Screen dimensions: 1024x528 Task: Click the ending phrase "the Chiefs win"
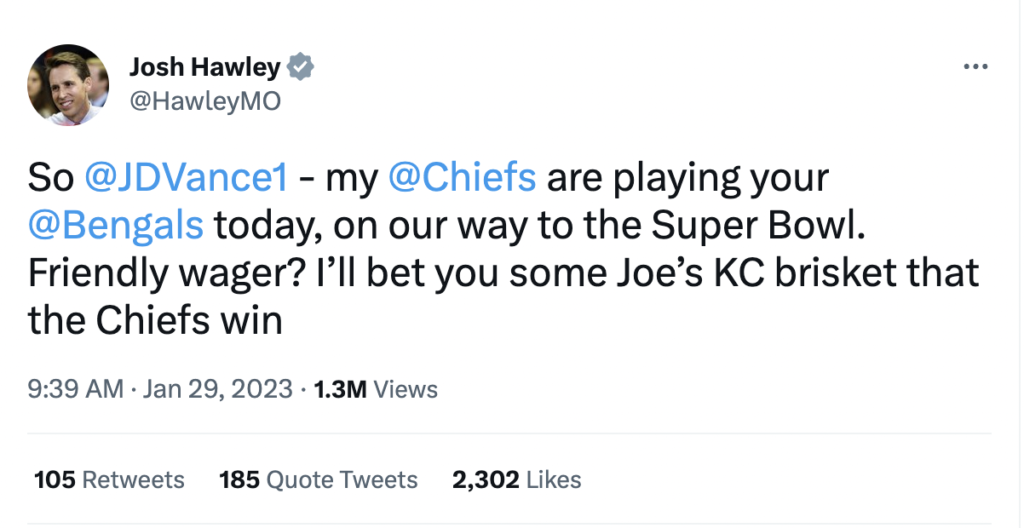[x=143, y=321]
